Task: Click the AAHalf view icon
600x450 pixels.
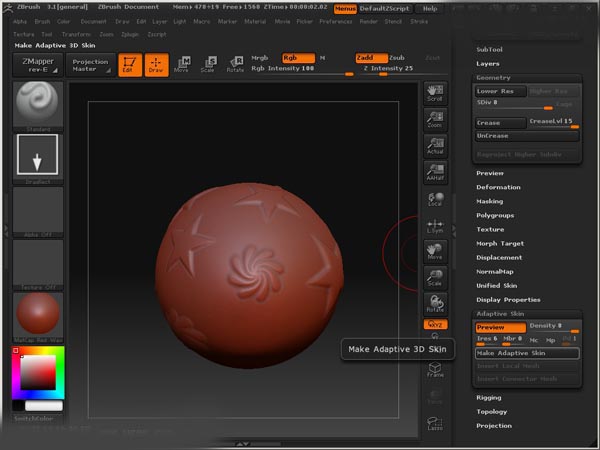Action: click(x=435, y=173)
